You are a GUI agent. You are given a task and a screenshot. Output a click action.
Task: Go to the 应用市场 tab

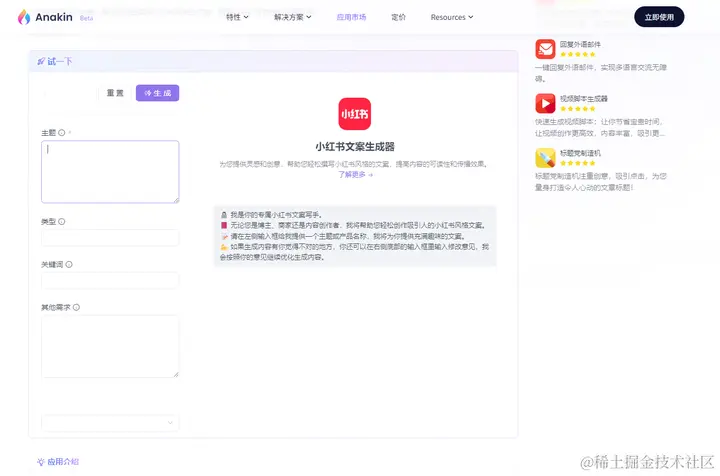click(x=351, y=17)
